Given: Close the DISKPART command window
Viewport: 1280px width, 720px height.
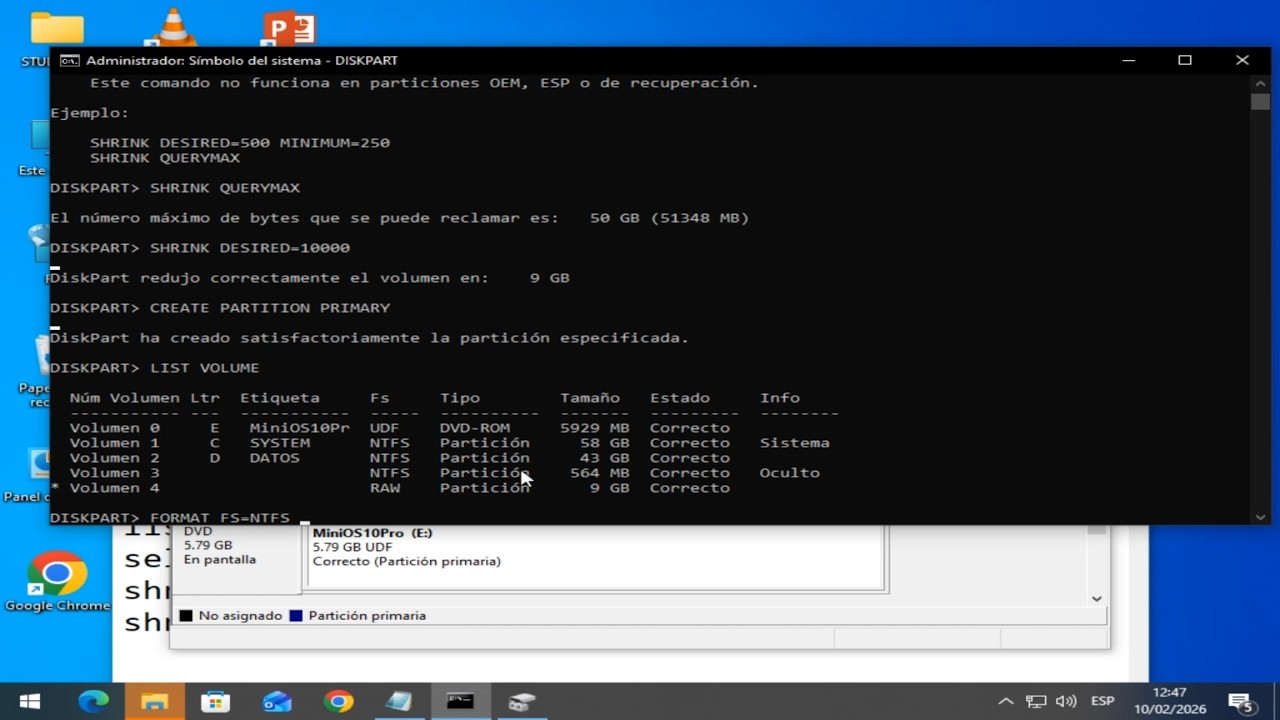Looking at the screenshot, I should click(1242, 61).
